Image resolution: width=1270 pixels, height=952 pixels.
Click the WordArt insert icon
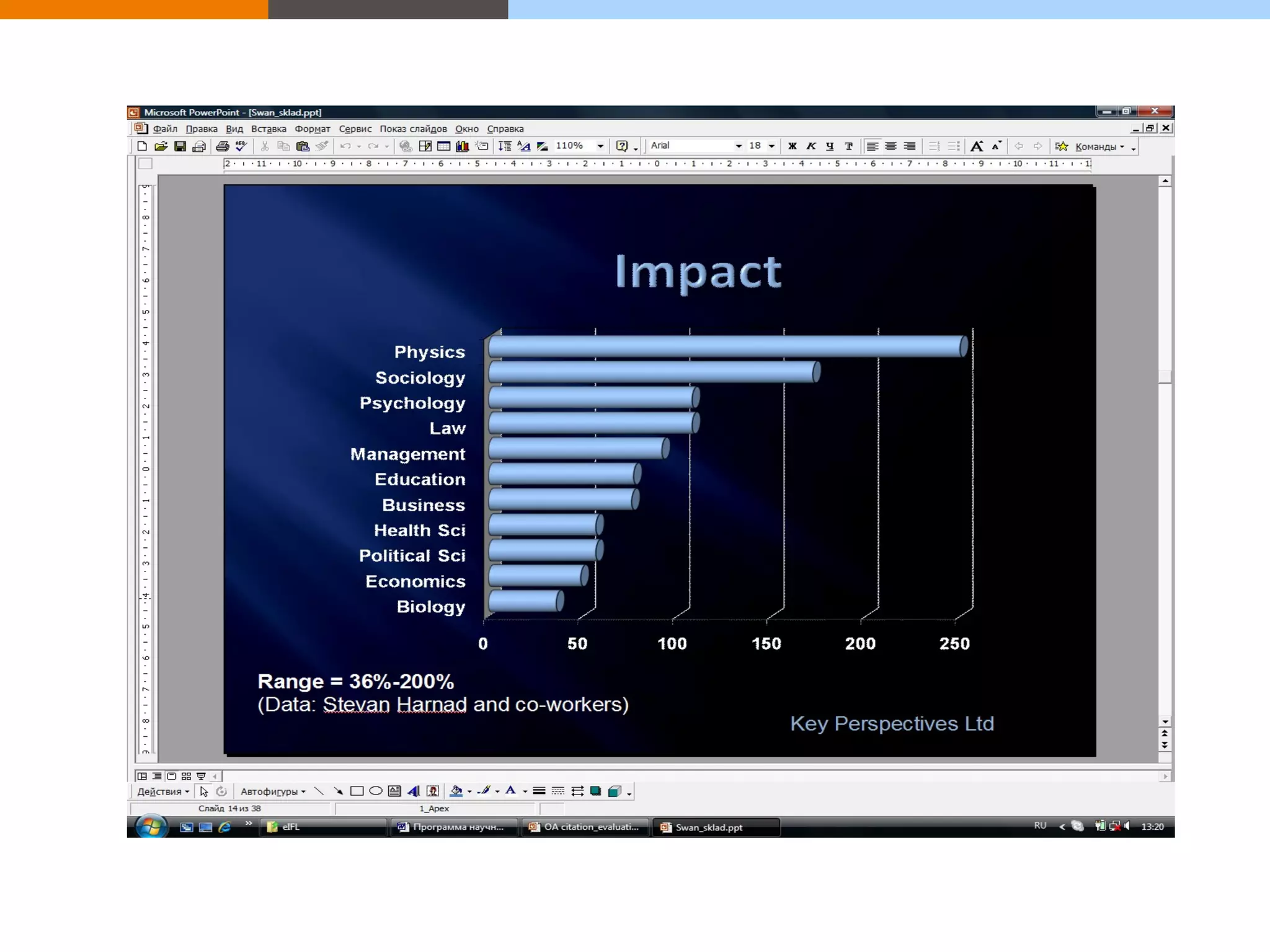click(414, 791)
